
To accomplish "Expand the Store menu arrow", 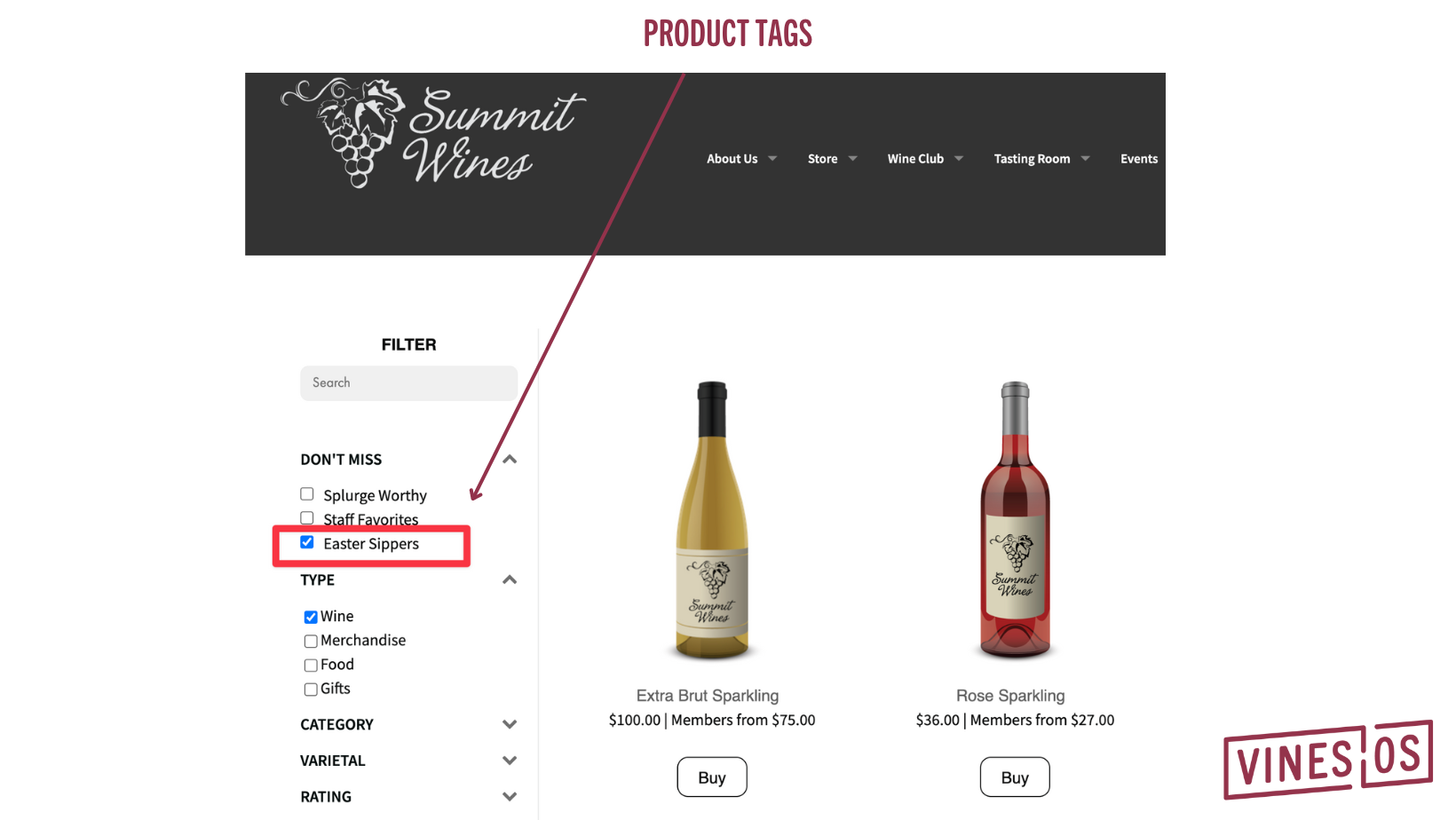I will [x=852, y=159].
